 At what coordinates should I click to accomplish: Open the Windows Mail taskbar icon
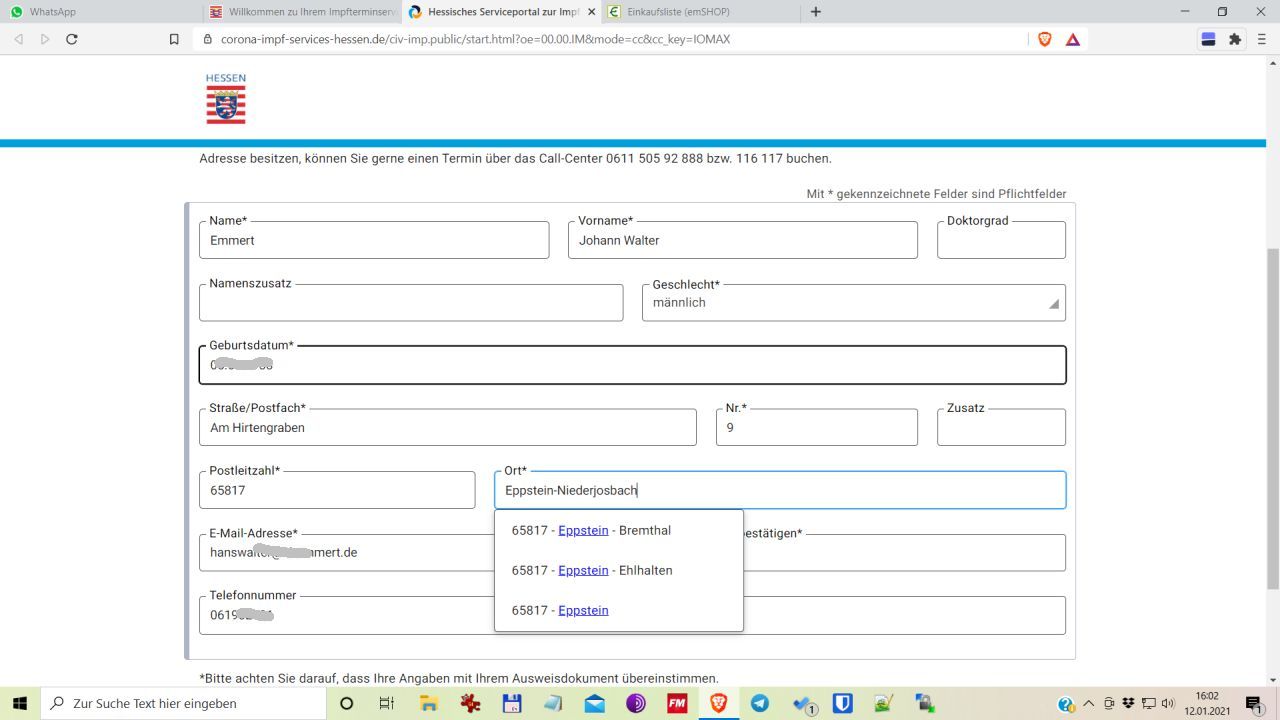coord(594,703)
